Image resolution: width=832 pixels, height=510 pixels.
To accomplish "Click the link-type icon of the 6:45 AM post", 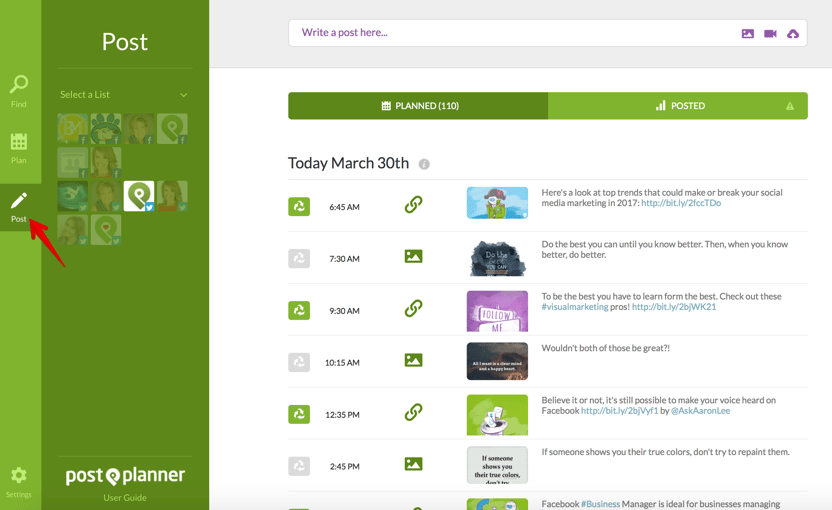I will 413,204.
